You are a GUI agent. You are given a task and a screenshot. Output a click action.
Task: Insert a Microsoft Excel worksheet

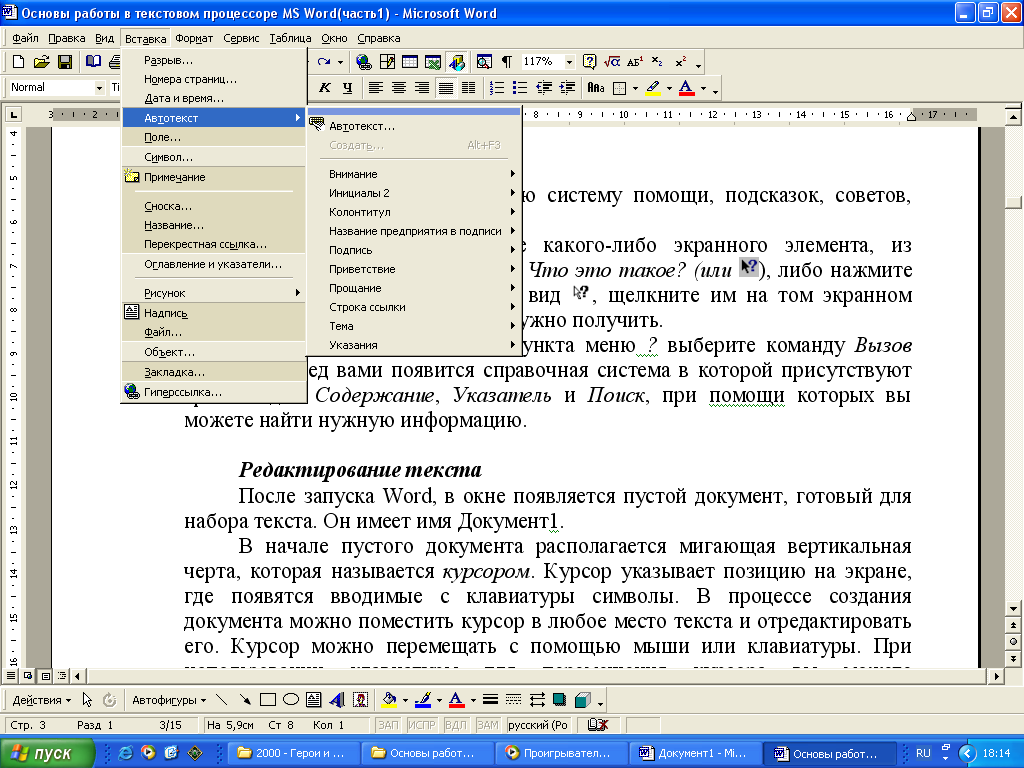pyautogui.click(x=433, y=62)
